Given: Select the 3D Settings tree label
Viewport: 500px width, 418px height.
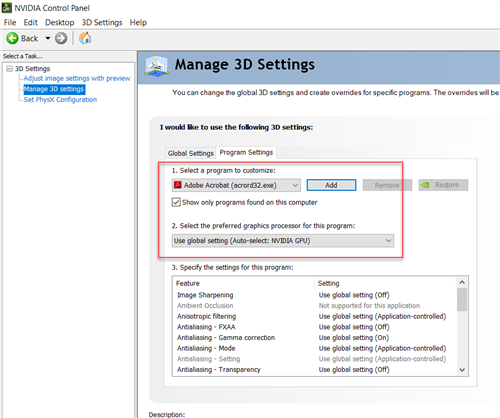Looking at the screenshot, I should click(32, 69).
